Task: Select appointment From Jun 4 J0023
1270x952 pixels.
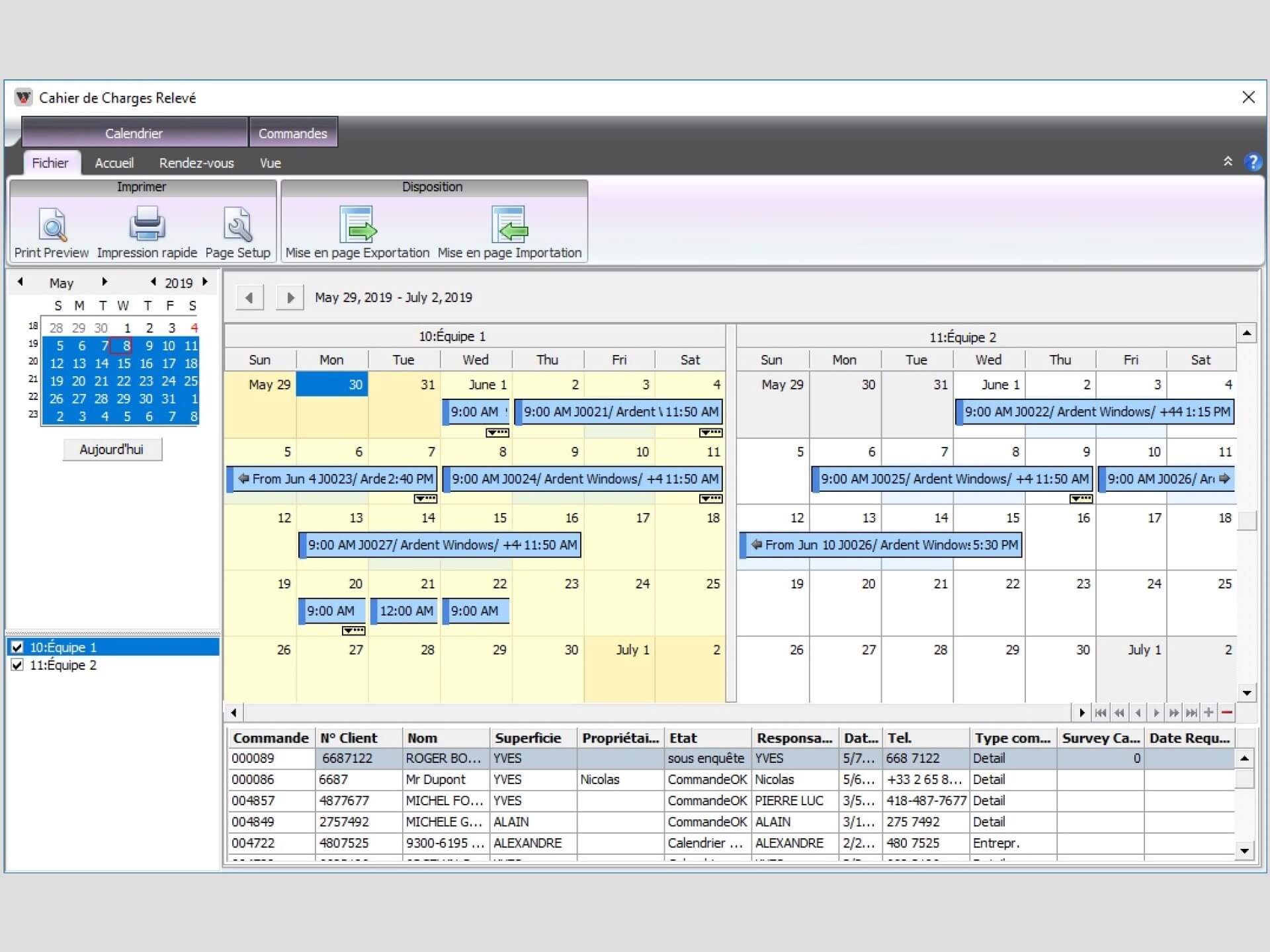Action: tap(332, 479)
